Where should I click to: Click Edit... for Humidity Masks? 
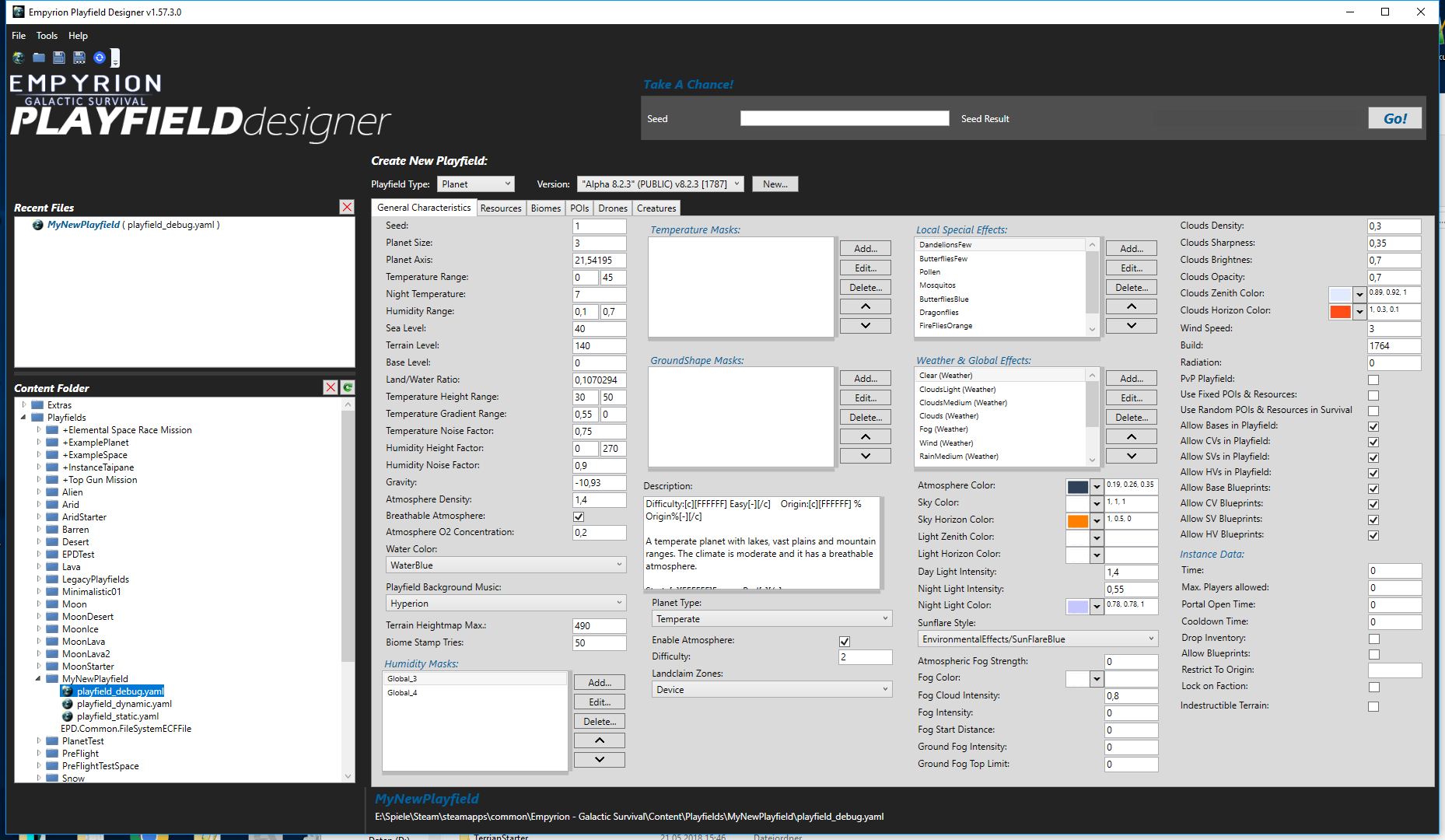(600, 702)
